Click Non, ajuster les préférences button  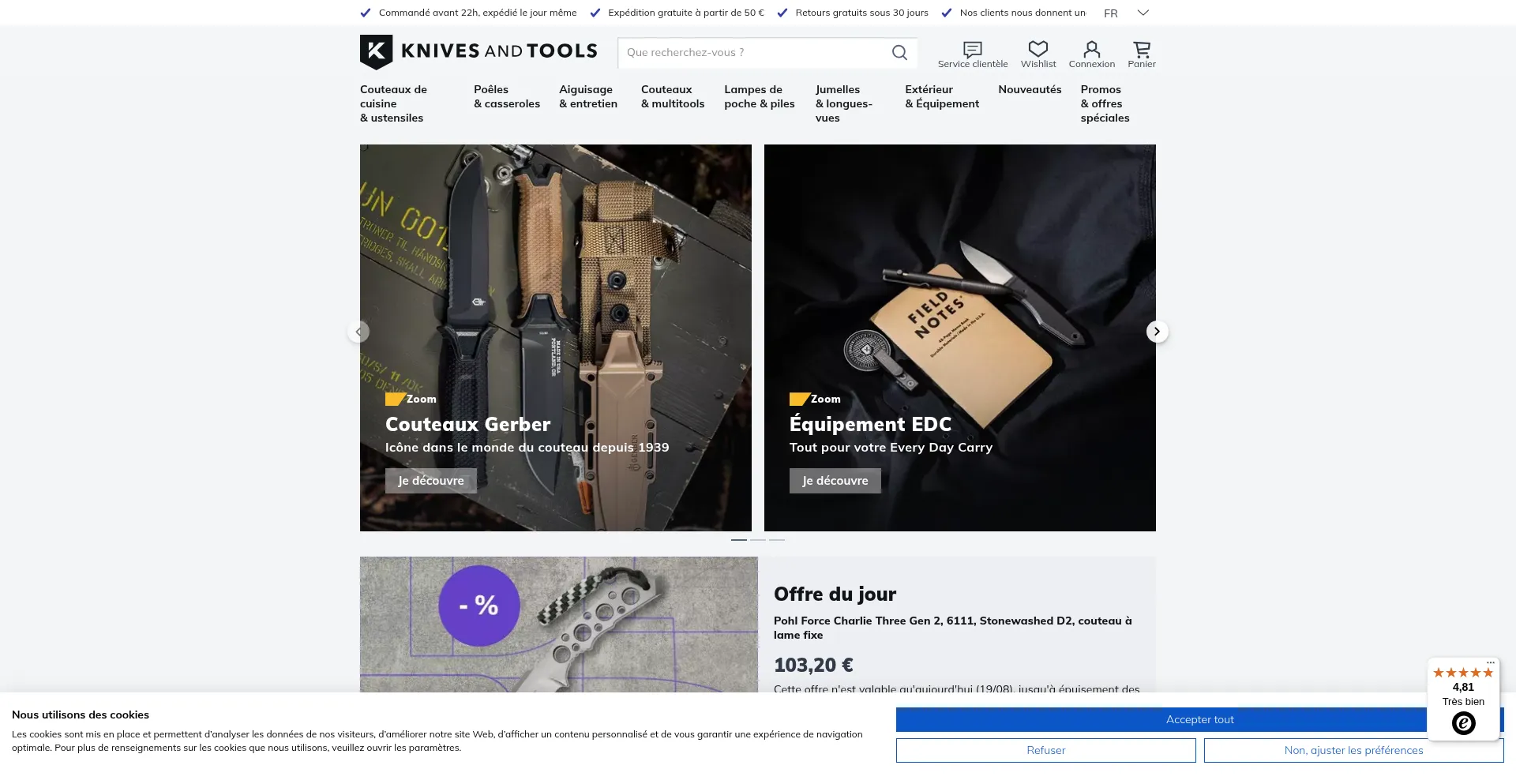[x=1353, y=751]
